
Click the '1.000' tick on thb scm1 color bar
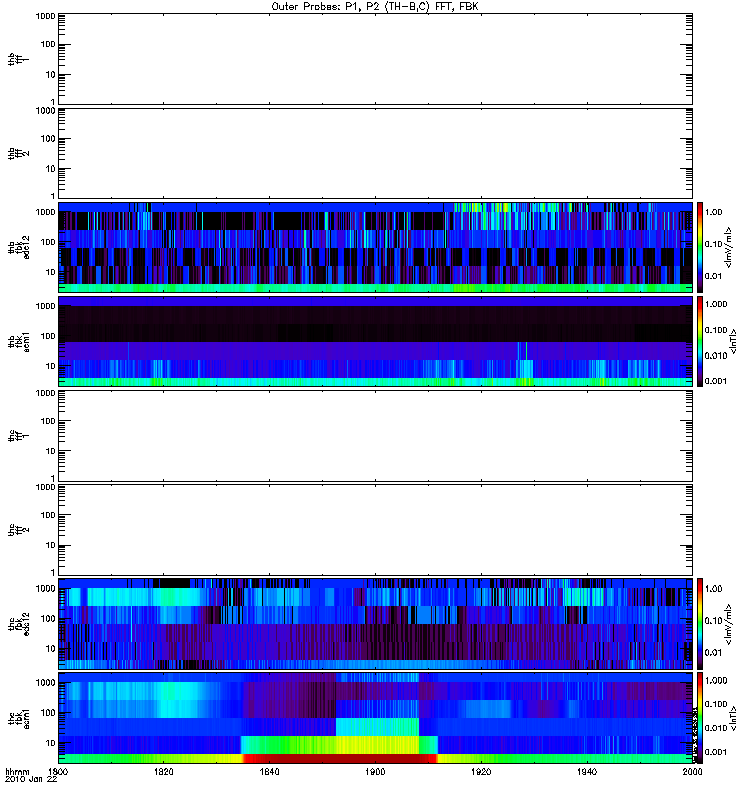[716, 304]
